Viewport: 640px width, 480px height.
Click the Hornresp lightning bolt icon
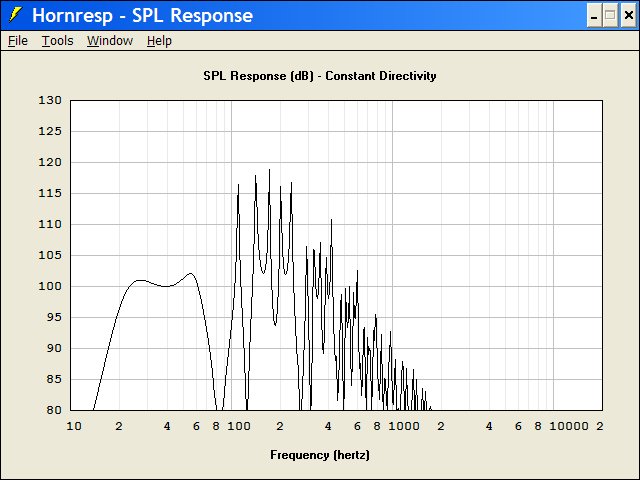point(15,15)
